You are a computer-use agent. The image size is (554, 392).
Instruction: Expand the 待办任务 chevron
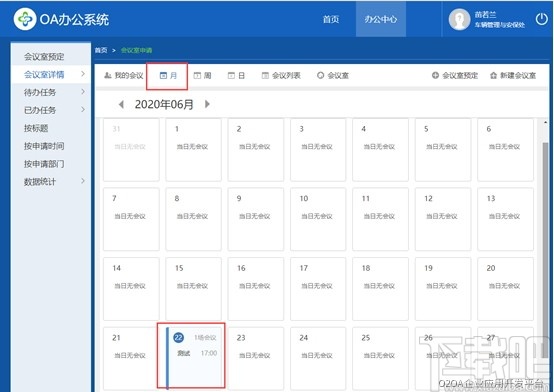pyautogui.click(x=83, y=92)
